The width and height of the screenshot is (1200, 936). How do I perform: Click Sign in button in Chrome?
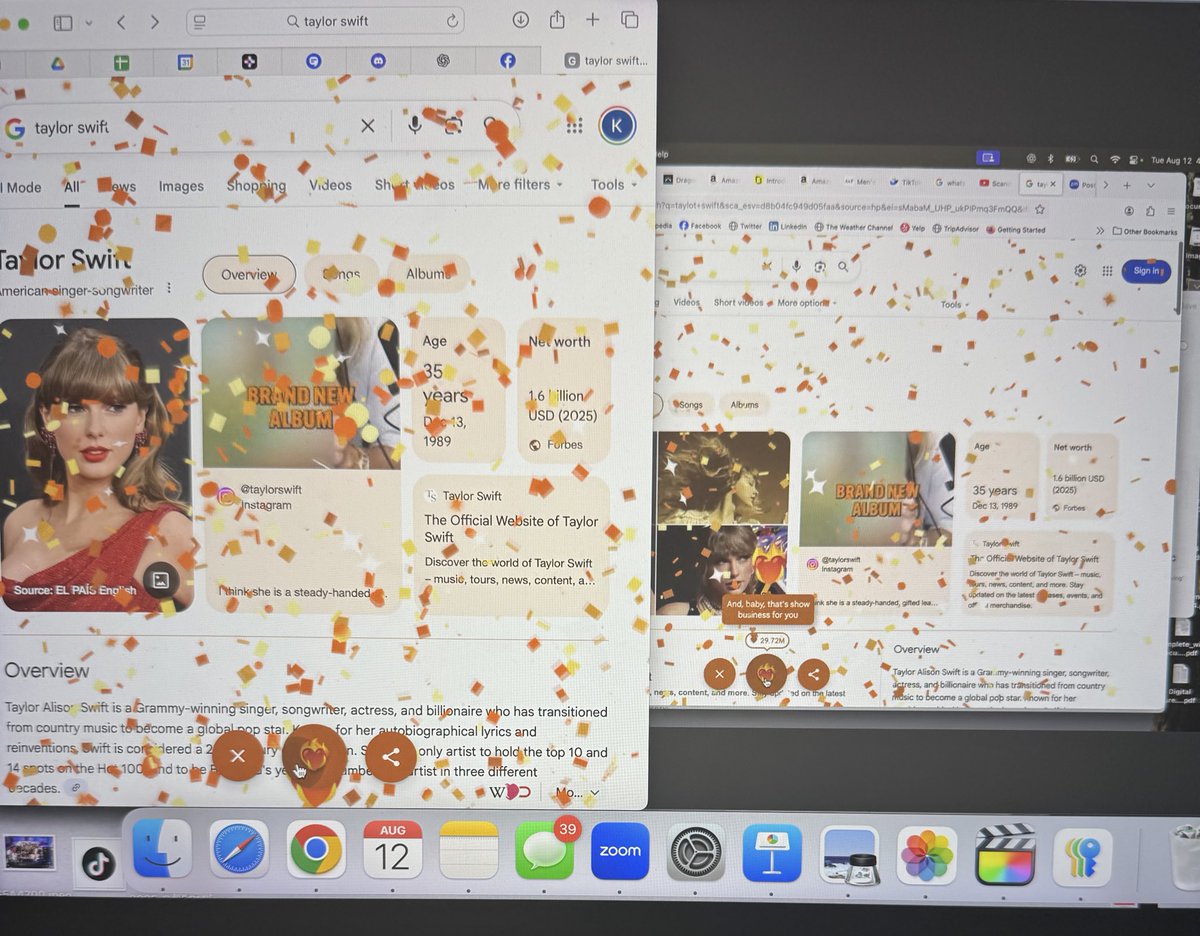[x=1146, y=270]
